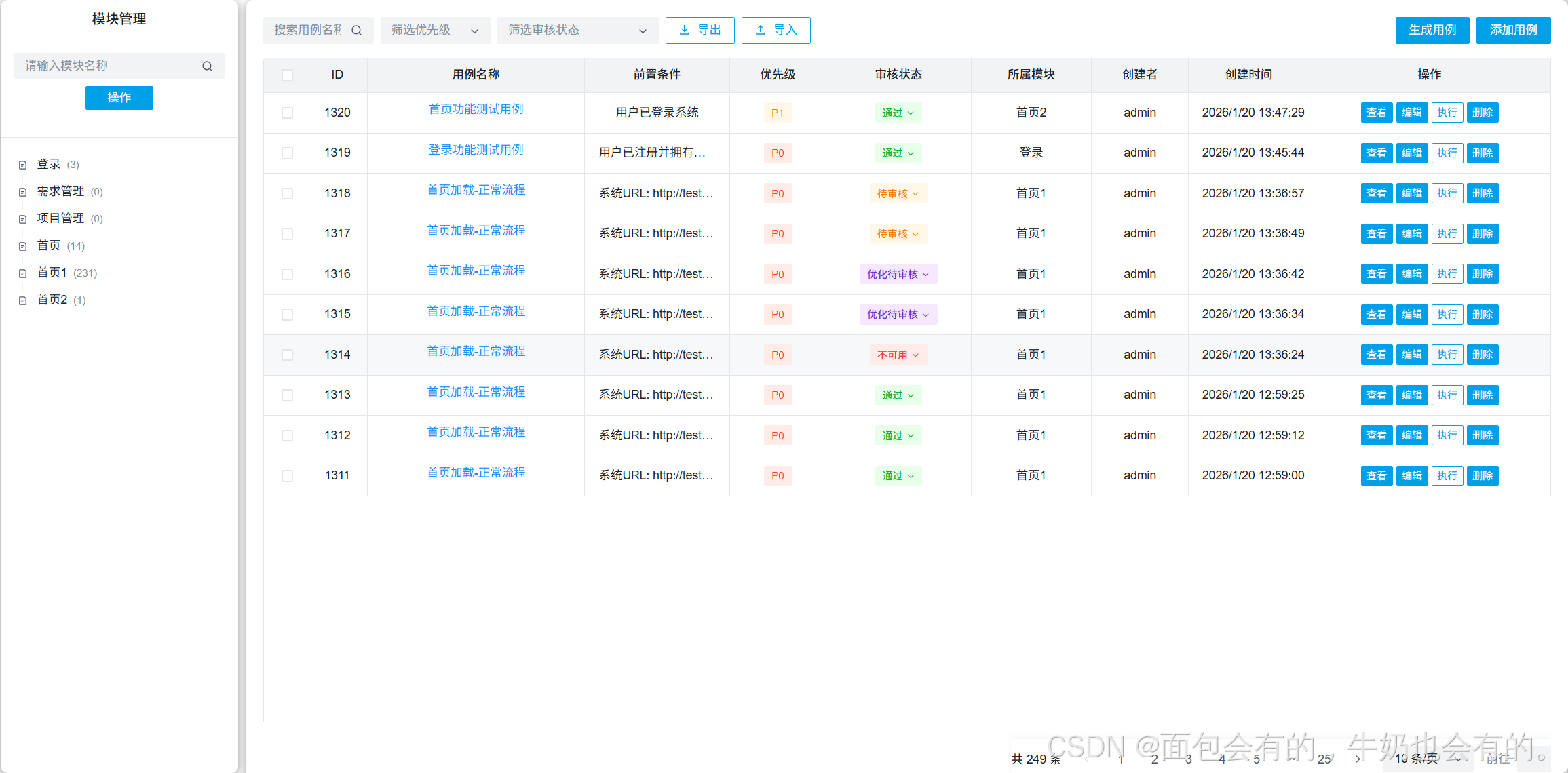Image resolution: width=1568 pixels, height=773 pixels.
Task: Expand the 首页2 module tree node
Action: point(22,300)
